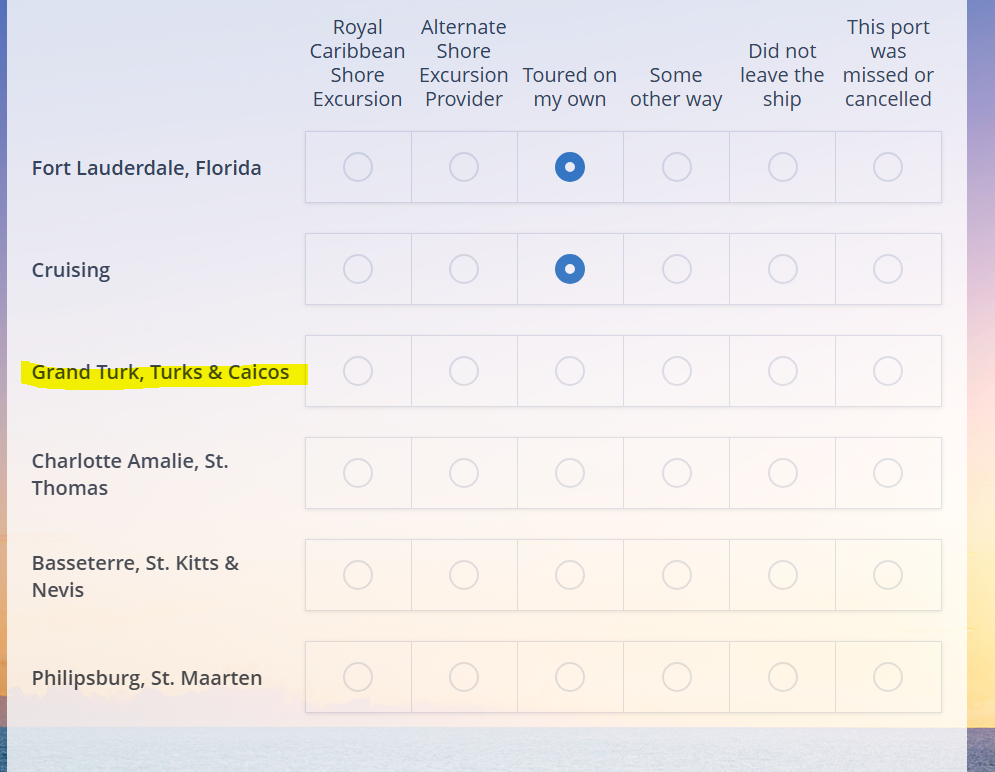This screenshot has width=995, height=772.
Task: Mark Grand Turk as Toured on my own
Action: pos(570,371)
